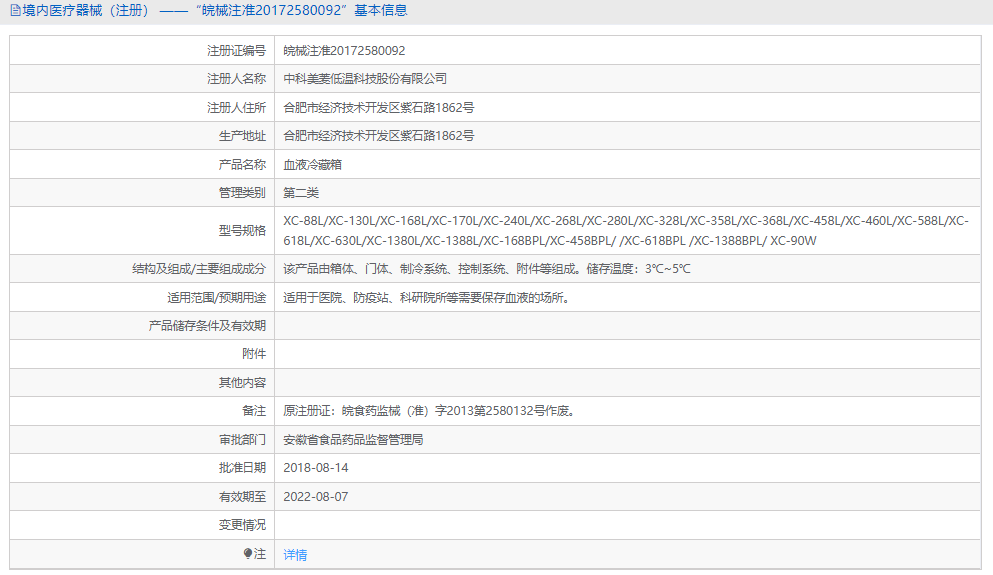Viewport: 993px width, 575px height.
Task: Click the 生产地址 label
Action: click(x=243, y=136)
